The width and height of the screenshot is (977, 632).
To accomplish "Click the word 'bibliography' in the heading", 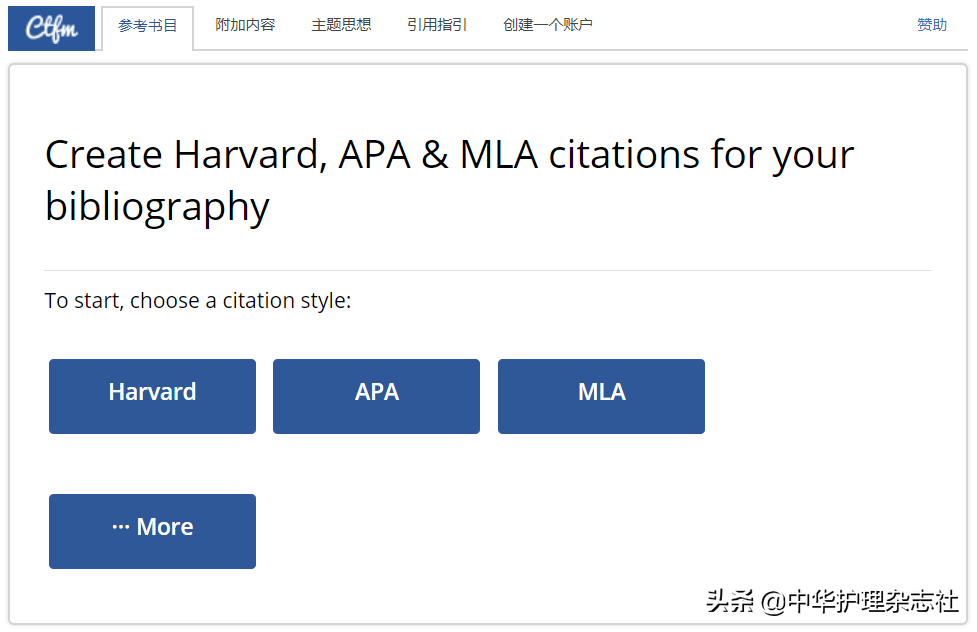I will pos(157,207).
